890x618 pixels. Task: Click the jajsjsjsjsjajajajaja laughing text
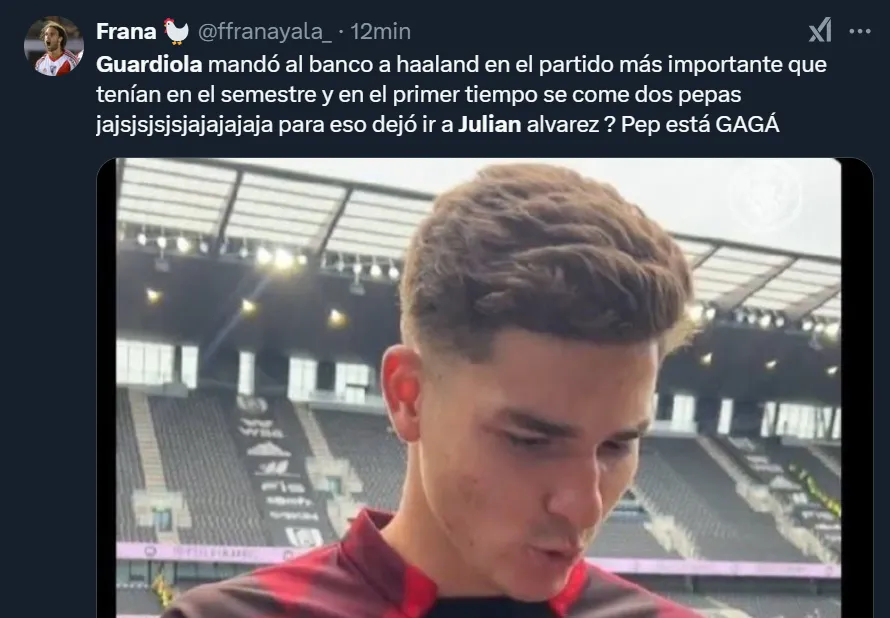(x=184, y=125)
